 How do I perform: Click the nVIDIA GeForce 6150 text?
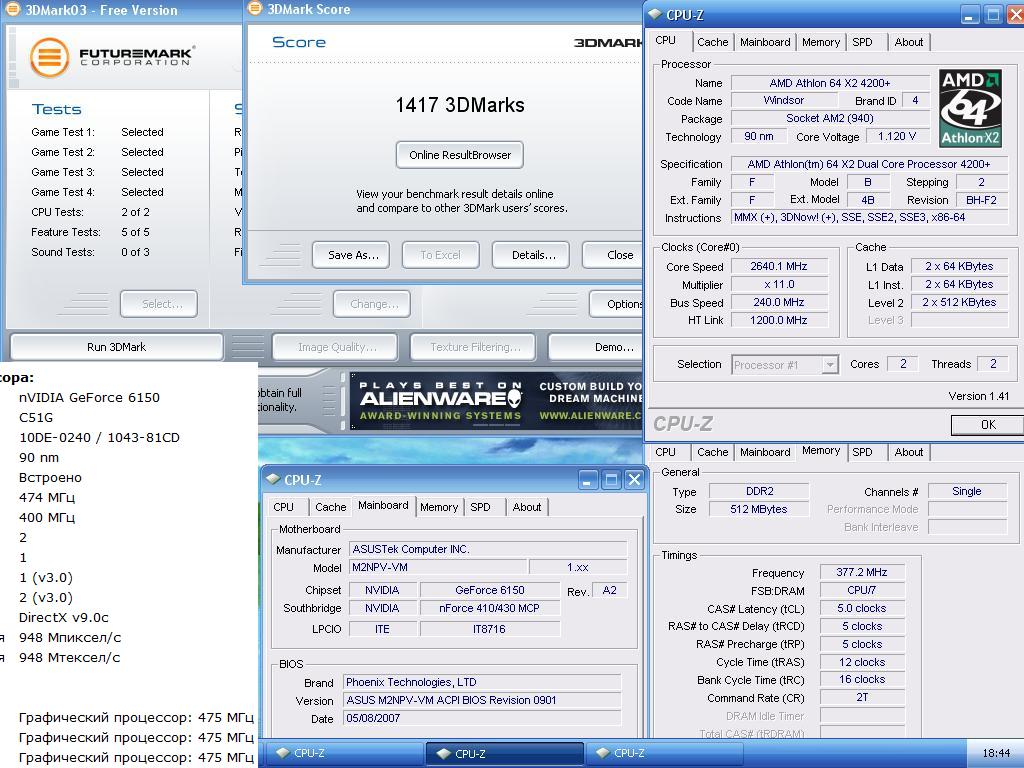click(89, 397)
